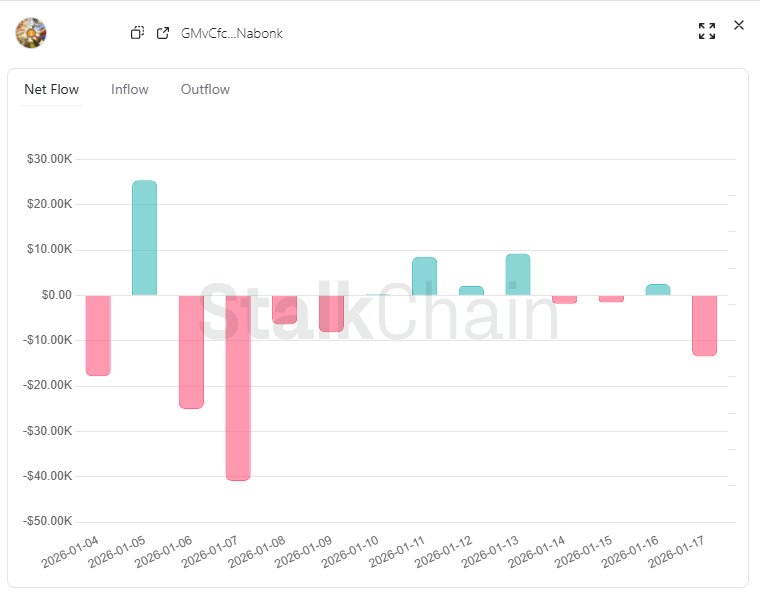Click the 2026-01-13 green bar

(518, 274)
